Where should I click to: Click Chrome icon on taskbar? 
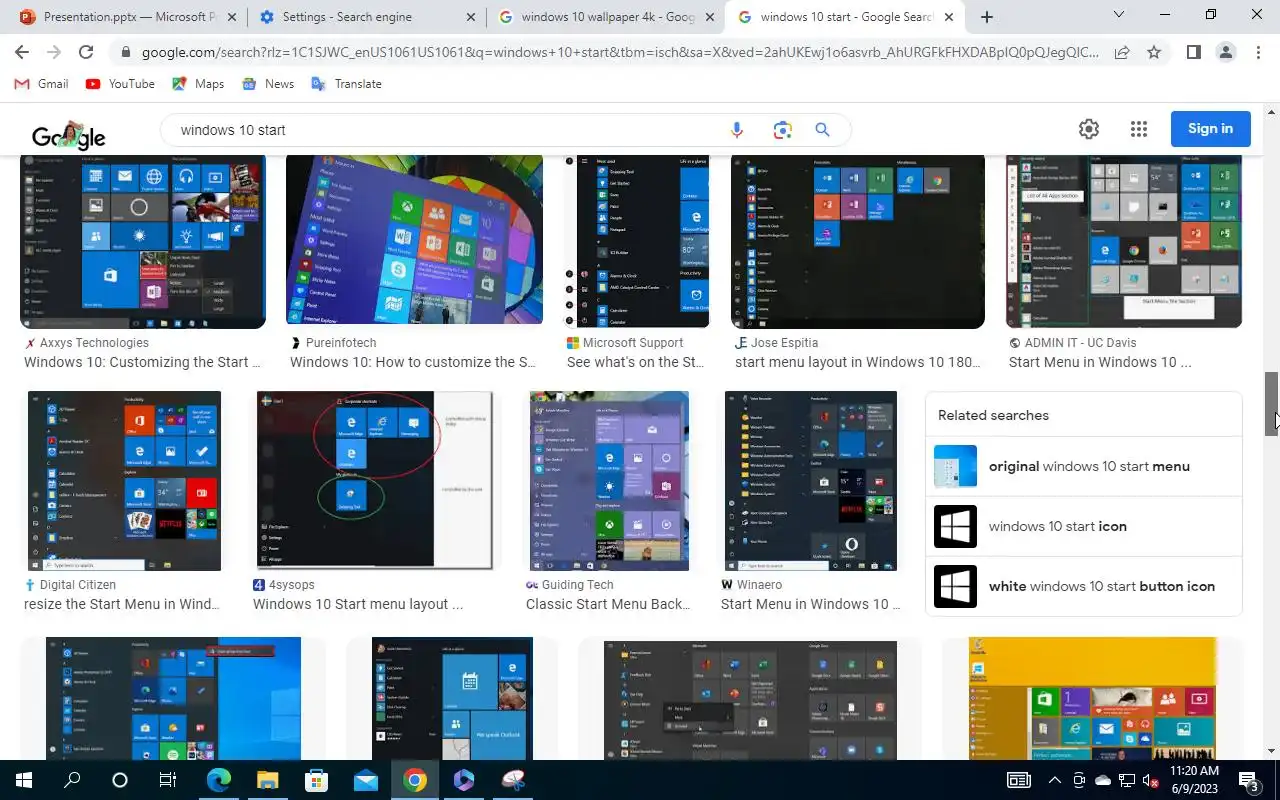414,780
